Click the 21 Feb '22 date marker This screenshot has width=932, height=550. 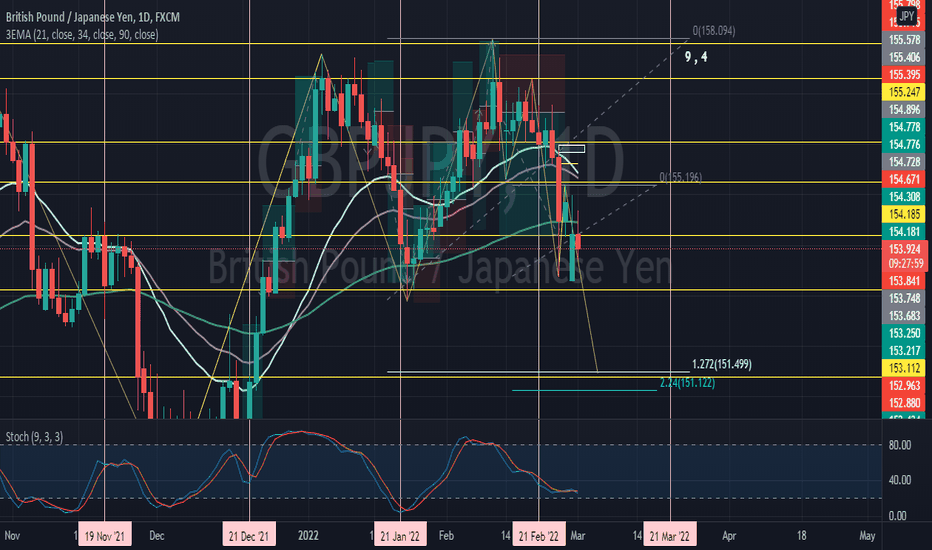pos(539,536)
